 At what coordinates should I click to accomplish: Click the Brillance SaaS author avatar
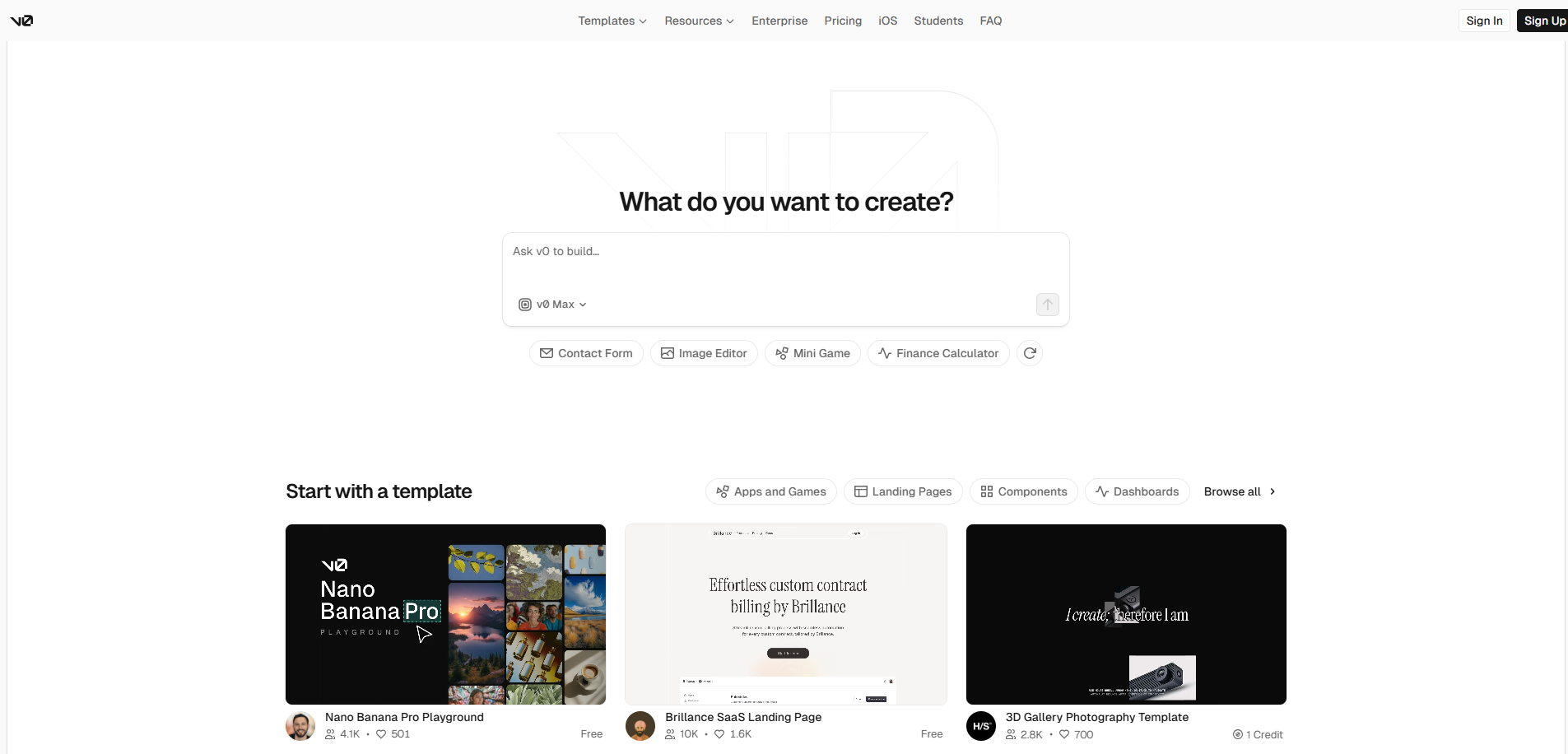pos(640,726)
